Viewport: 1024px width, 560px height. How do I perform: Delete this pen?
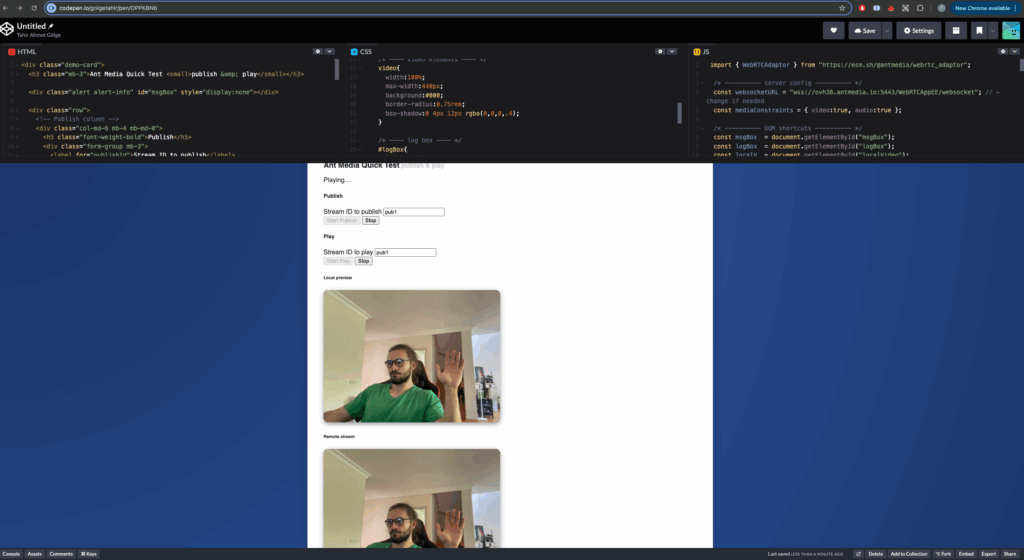click(876, 554)
